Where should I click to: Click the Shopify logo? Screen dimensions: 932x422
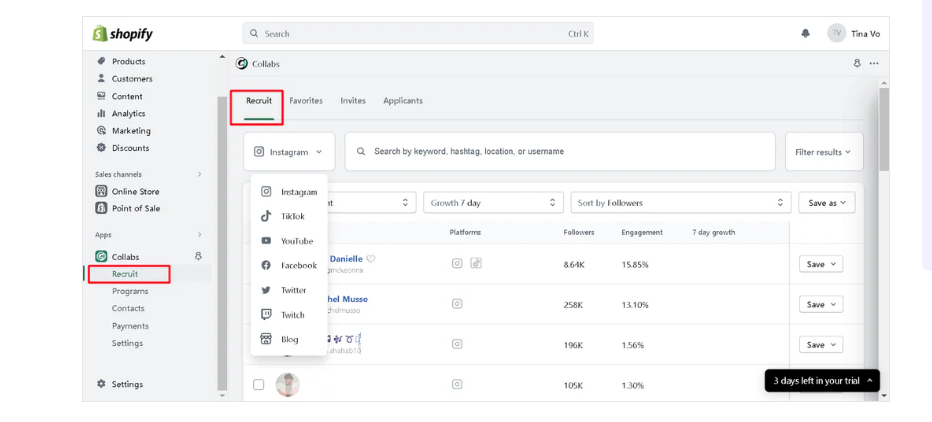tap(122, 34)
